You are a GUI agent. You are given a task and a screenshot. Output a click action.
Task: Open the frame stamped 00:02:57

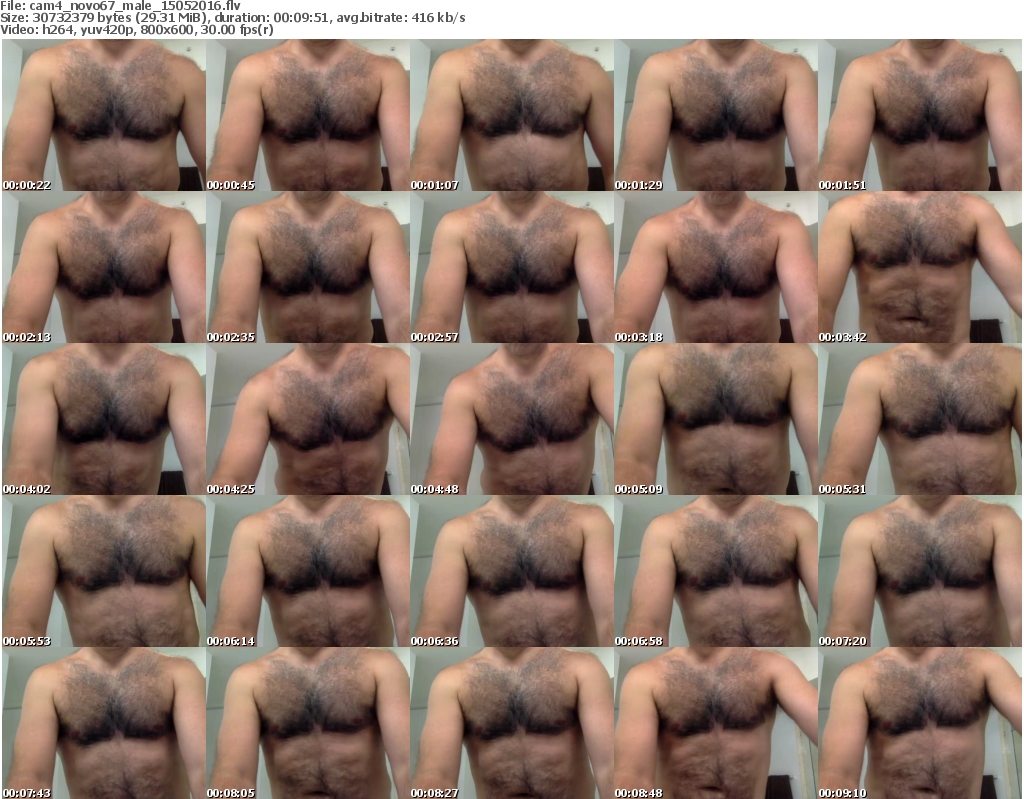(x=511, y=267)
